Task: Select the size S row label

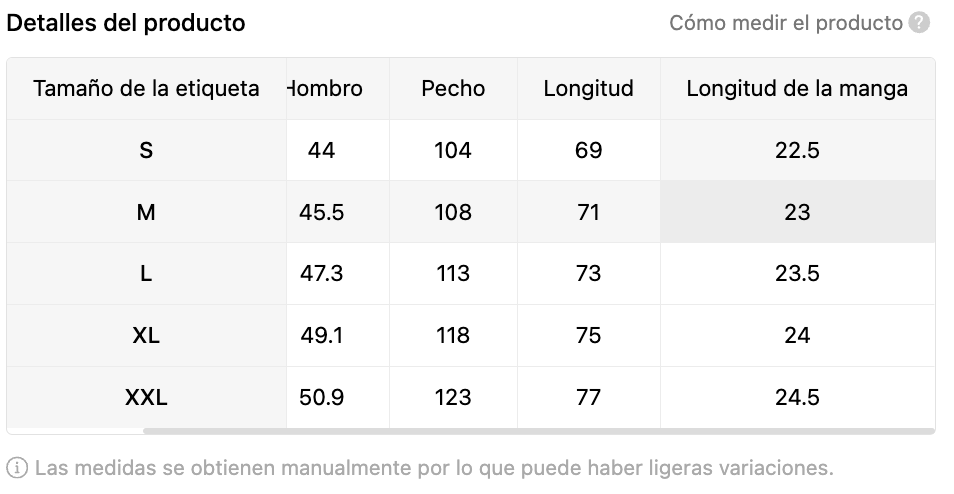Action: pos(146,150)
